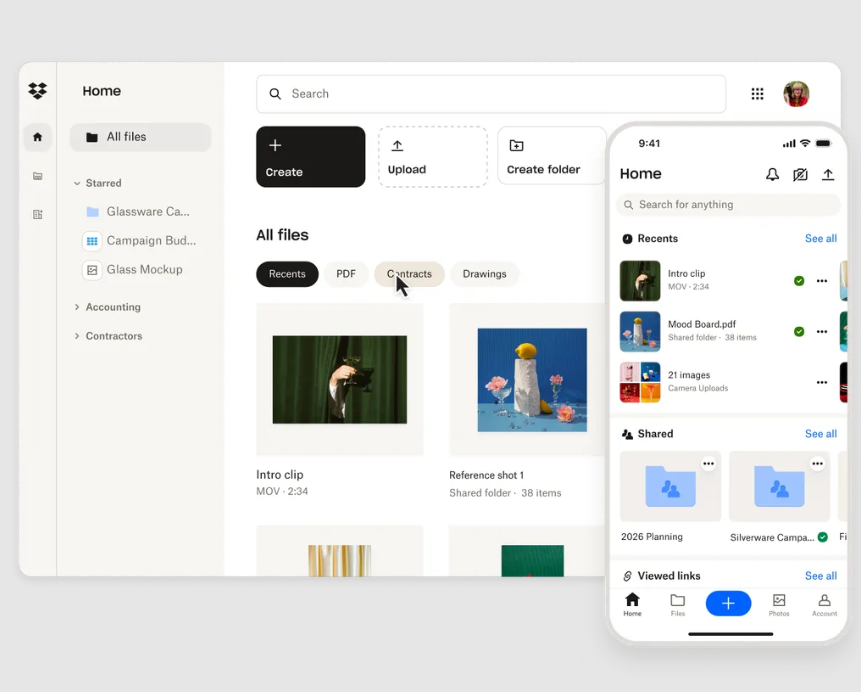Open 21 images collage thumbnail on phone
This screenshot has width=861, height=692.
(x=640, y=382)
